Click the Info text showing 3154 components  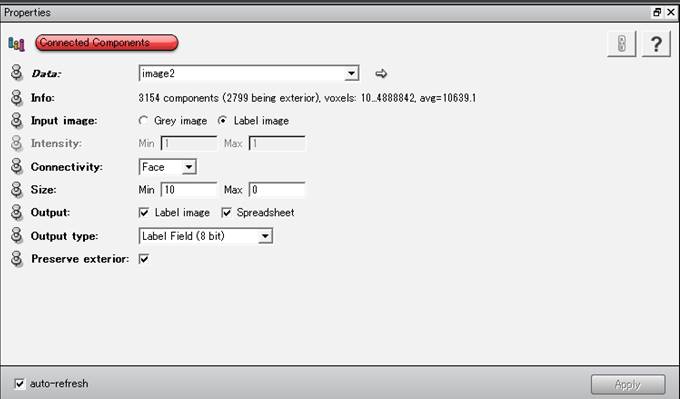pos(307,98)
